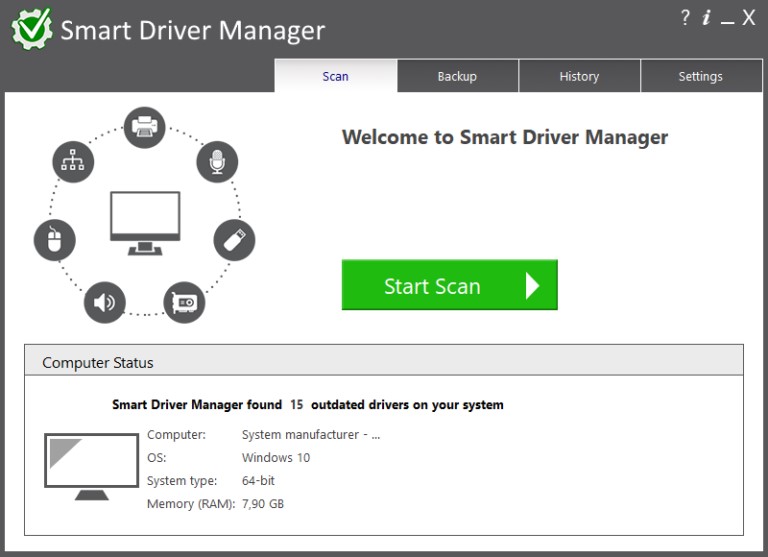Click the network device icon
This screenshot has height=557, width=768.
click(x=73, y=162)
